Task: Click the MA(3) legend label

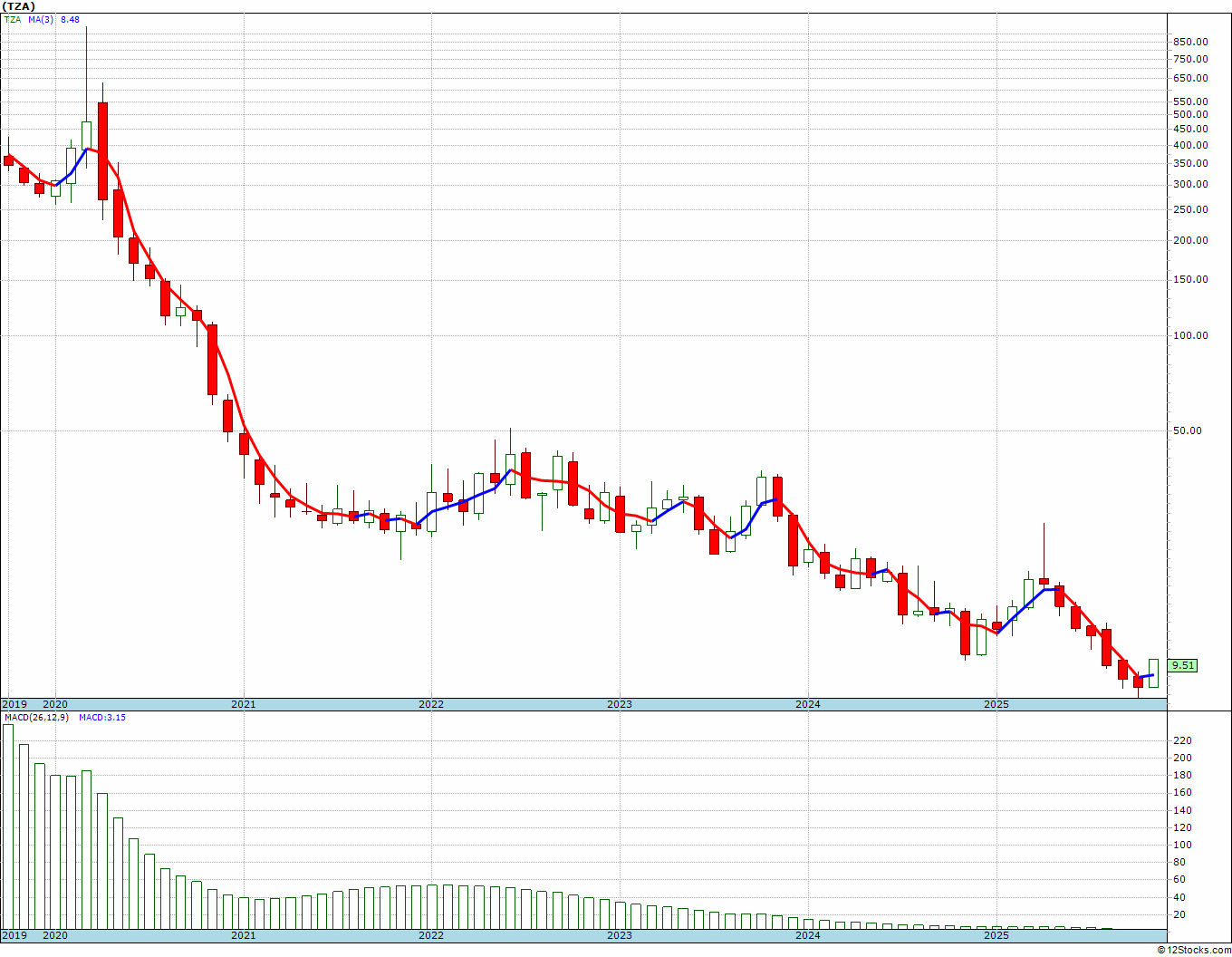Action: [x=41, y=19]
